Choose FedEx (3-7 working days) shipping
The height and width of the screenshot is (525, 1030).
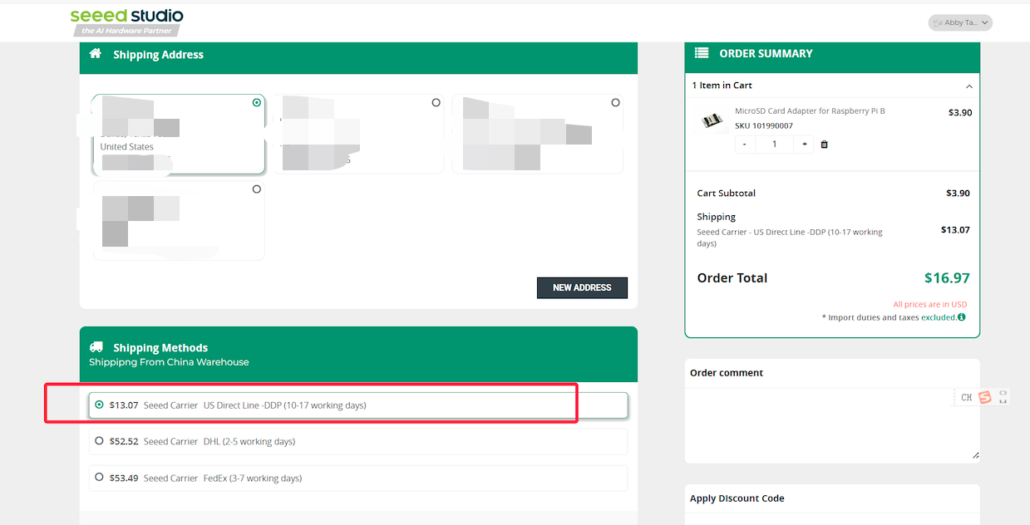coord(99,478)
